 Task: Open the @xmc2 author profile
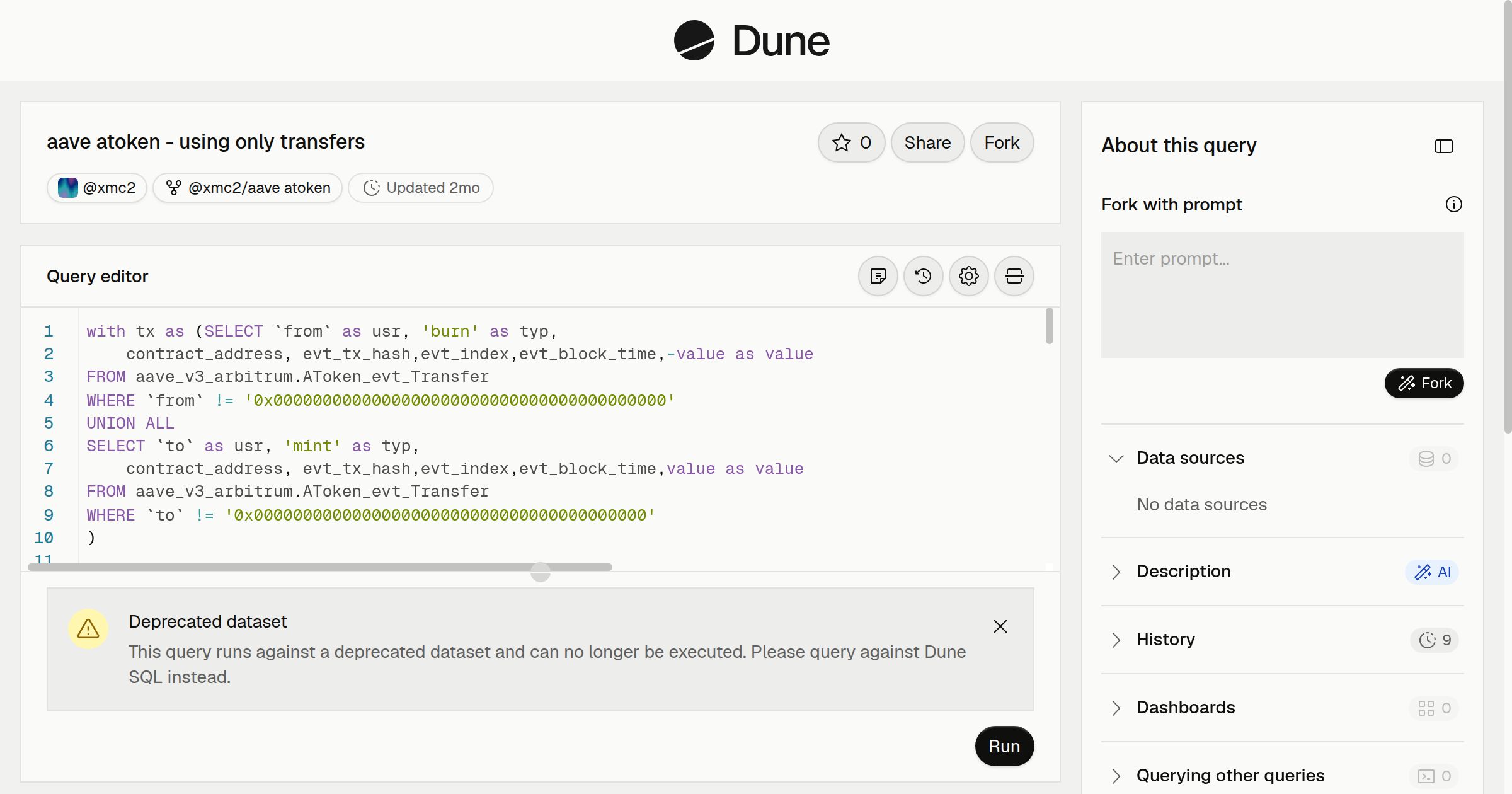click(97, 188)
